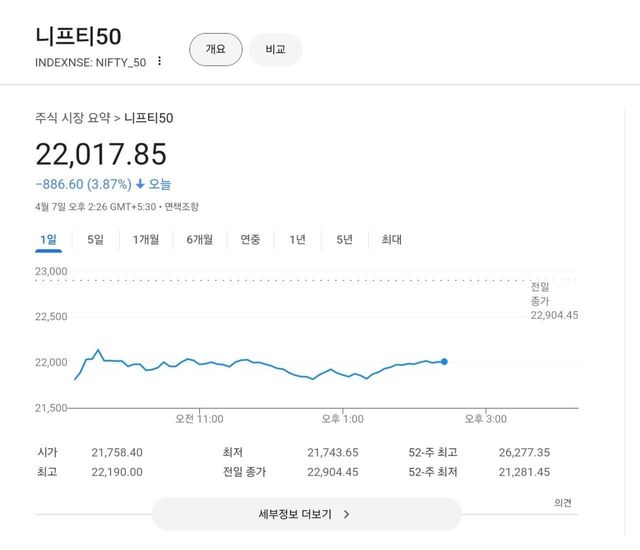Click the blue down arrow near 오늘
Viewport: 640px width, 550px height.
[x=140, y=184]
